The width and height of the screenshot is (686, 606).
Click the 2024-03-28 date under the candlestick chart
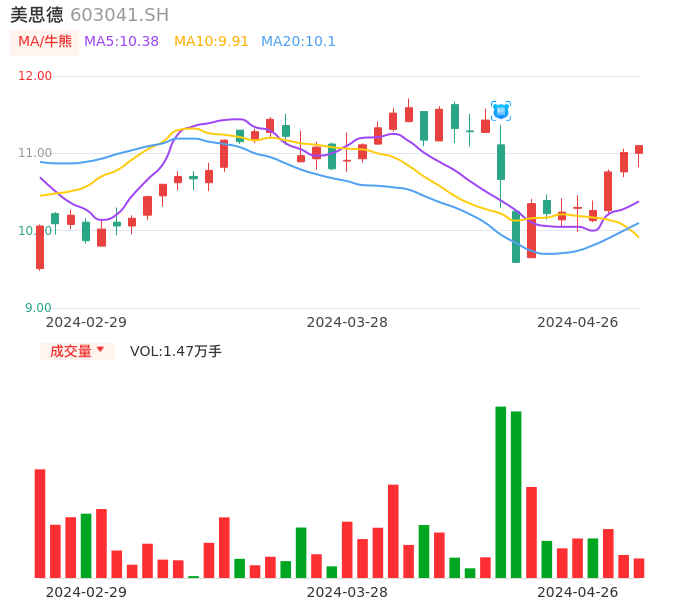tap(347, 322)
